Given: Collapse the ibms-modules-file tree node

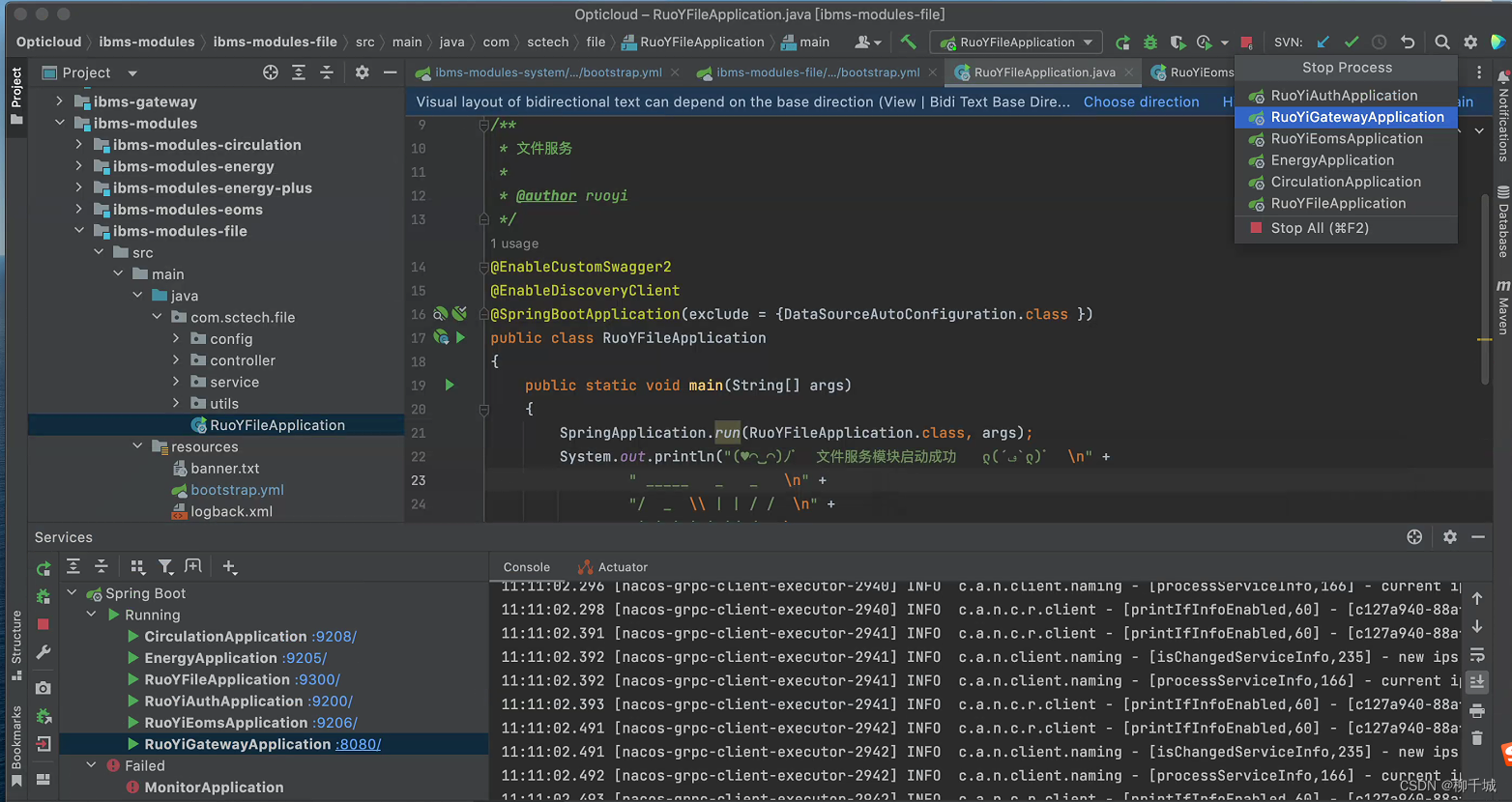Looking at the screenshot, I should (x=79, y=231).
